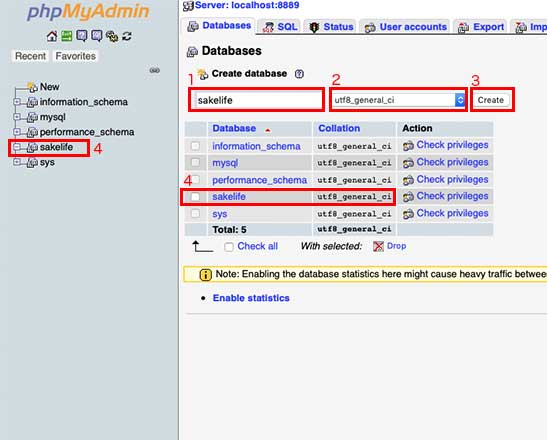Expand mysql tree node

tap(17, 117)
